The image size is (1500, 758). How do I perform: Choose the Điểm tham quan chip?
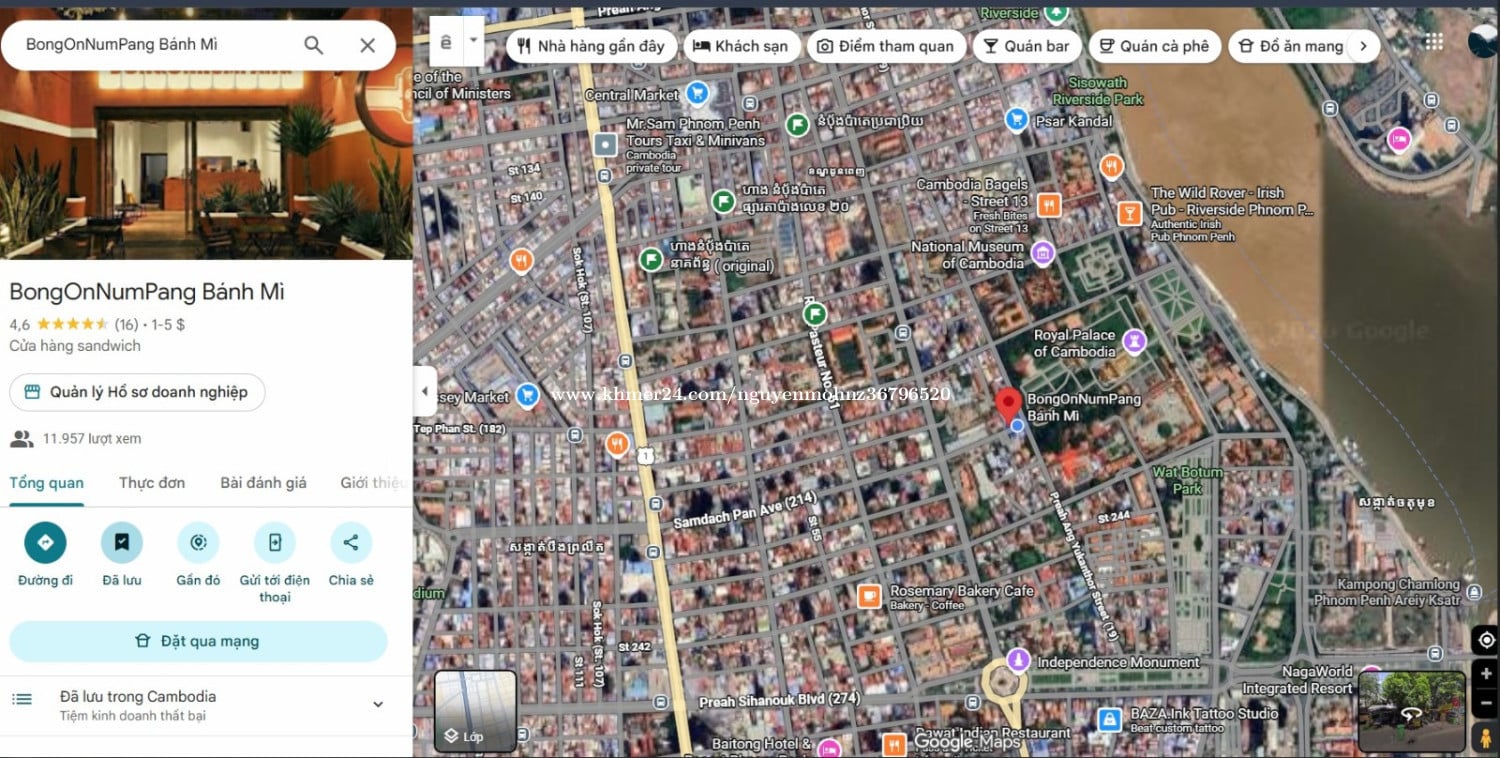[886, 46]
